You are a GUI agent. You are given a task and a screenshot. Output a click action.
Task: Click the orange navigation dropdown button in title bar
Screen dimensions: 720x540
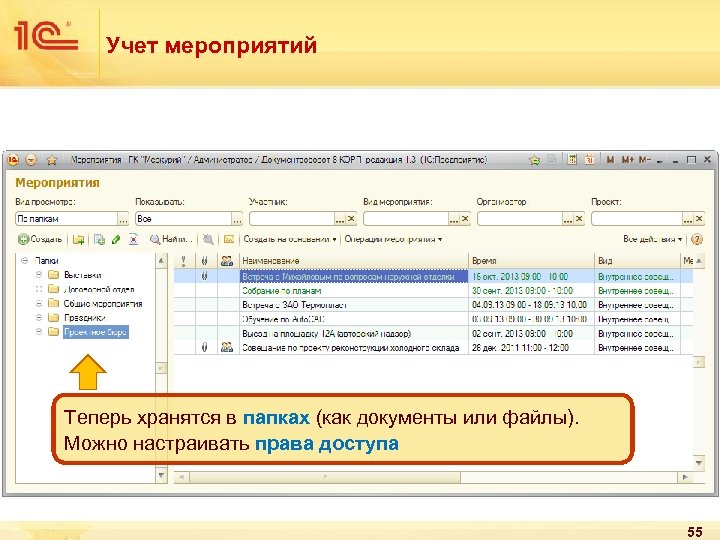(31, 160)
